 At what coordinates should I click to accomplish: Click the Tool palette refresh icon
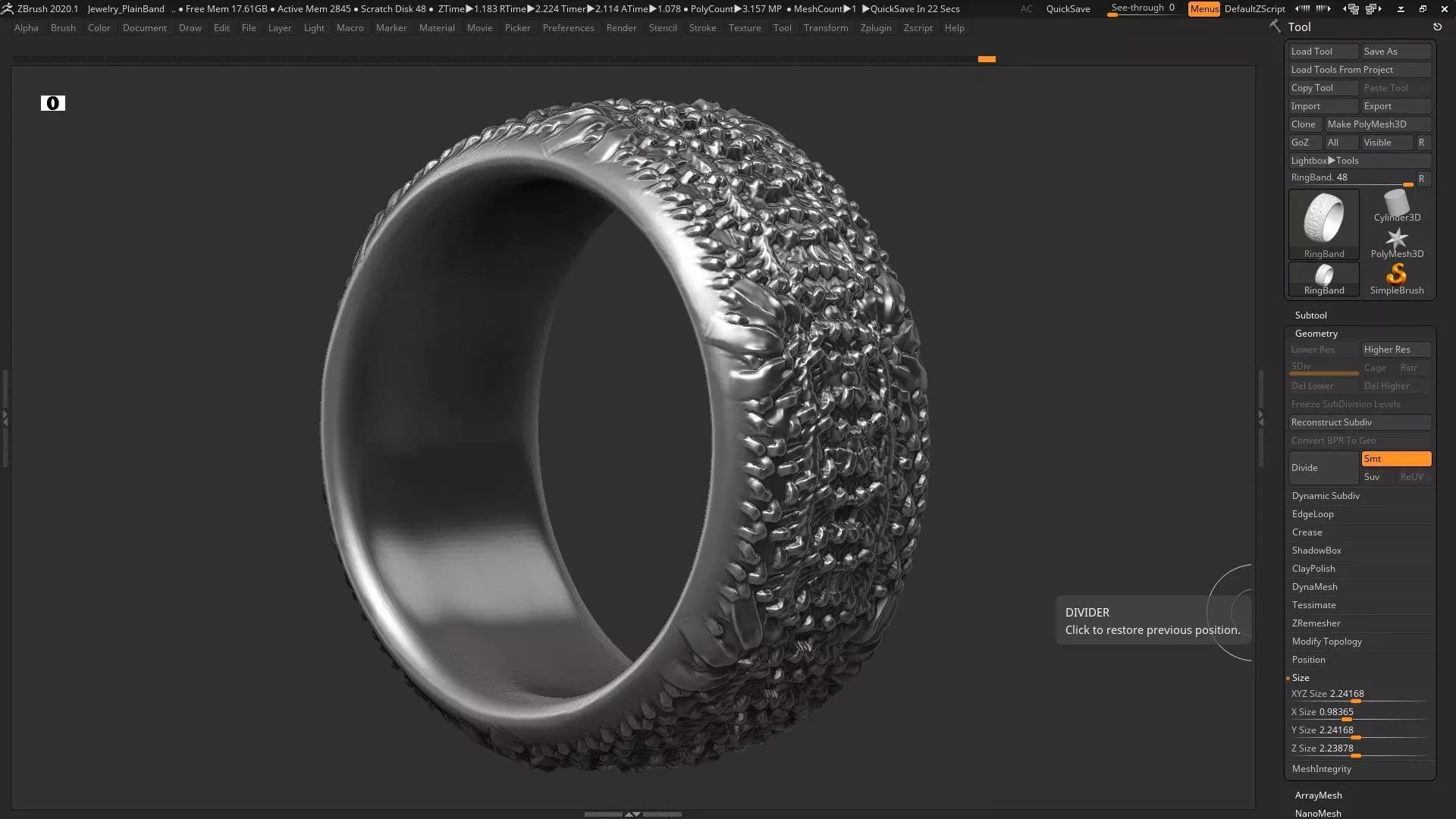pyautogui.click(x=1437, y=27)
